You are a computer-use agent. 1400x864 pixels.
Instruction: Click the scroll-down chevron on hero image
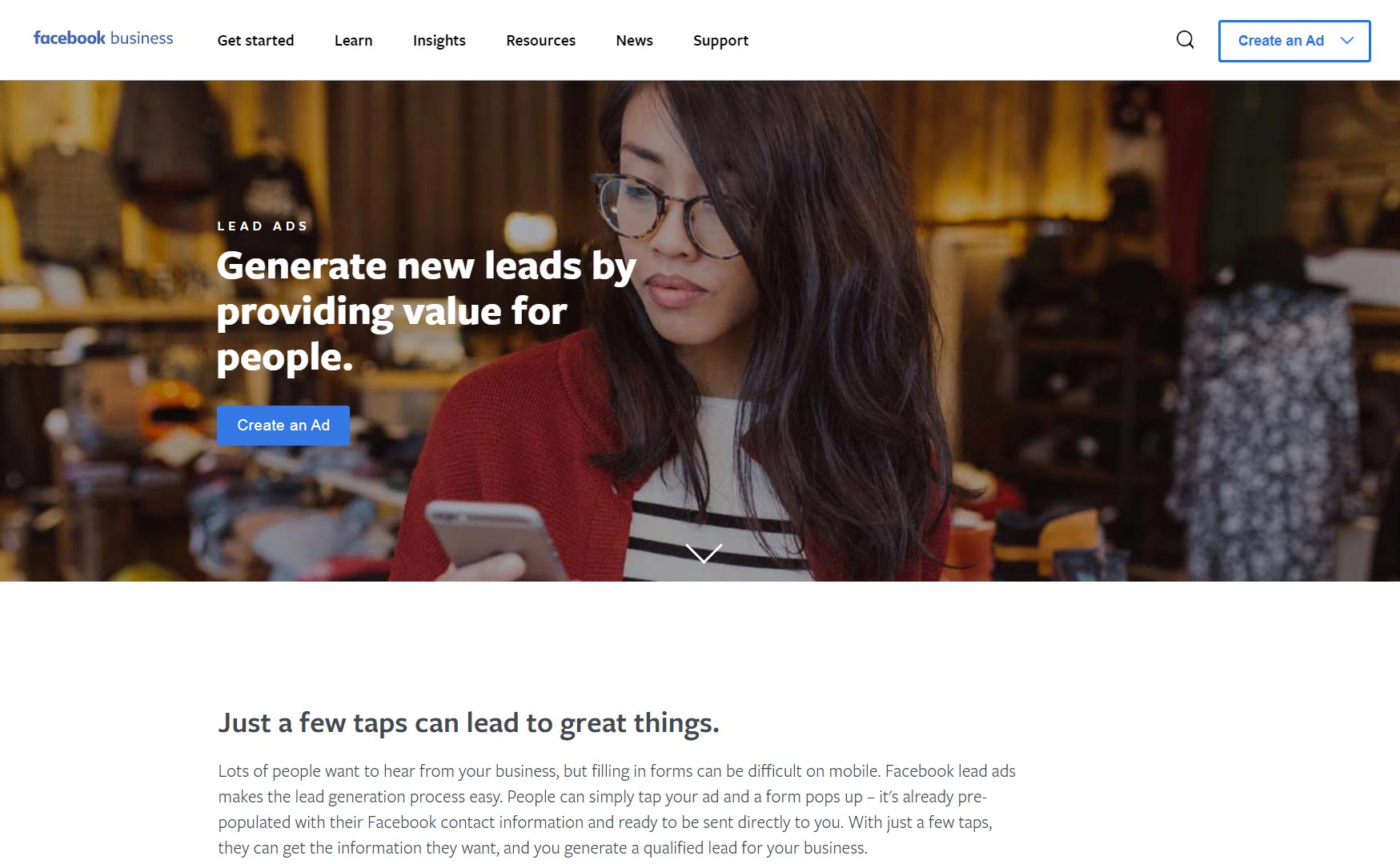[704, 553]
